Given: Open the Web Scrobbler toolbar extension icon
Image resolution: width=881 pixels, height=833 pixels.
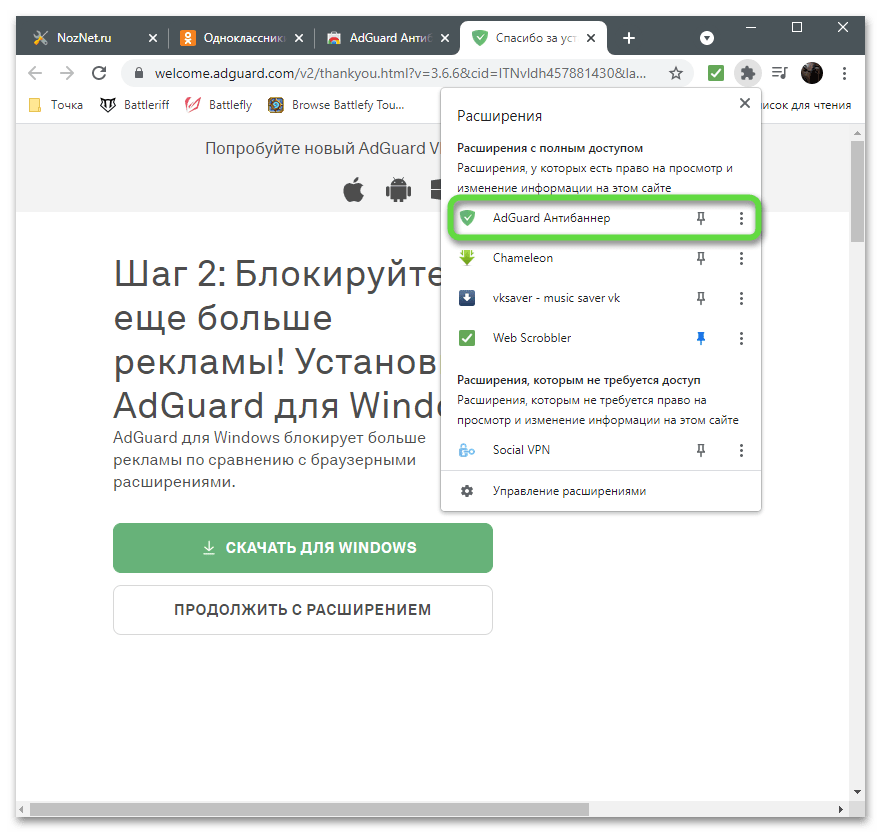Looking at the screenshot, I should coord(715,73).
